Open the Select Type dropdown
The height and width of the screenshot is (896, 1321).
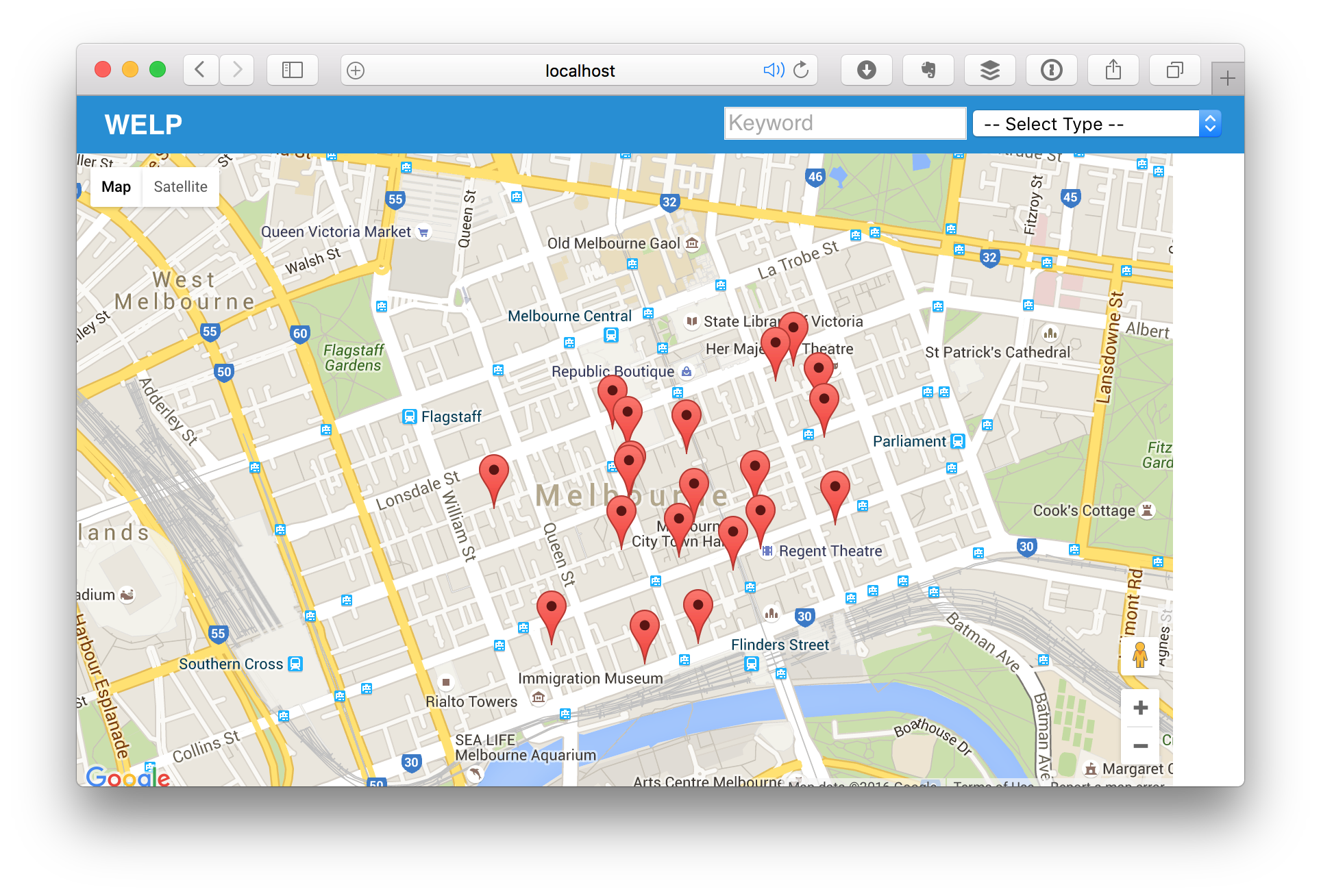click(x=1096, y=124)
